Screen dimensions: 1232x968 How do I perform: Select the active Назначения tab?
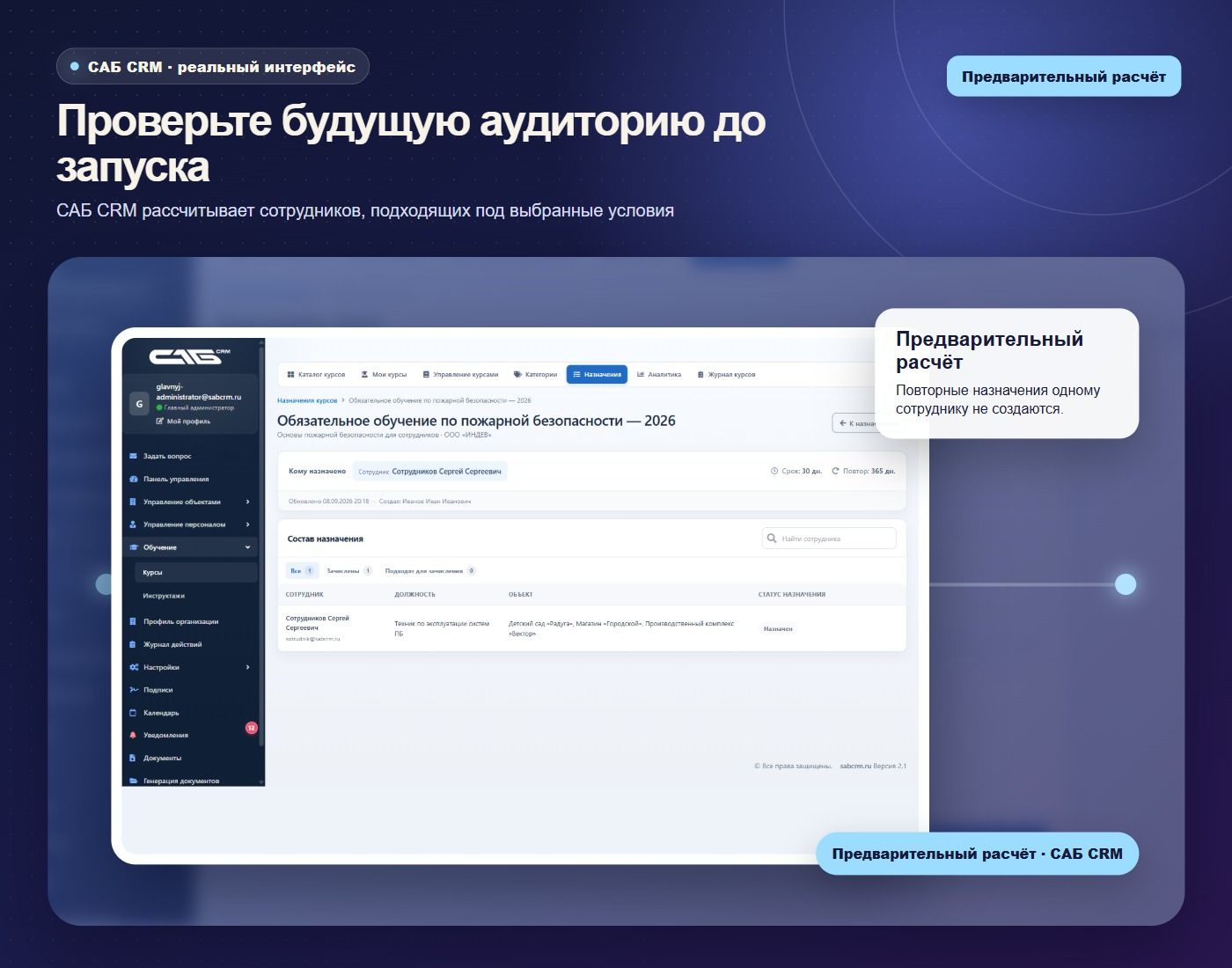(597, 375)
